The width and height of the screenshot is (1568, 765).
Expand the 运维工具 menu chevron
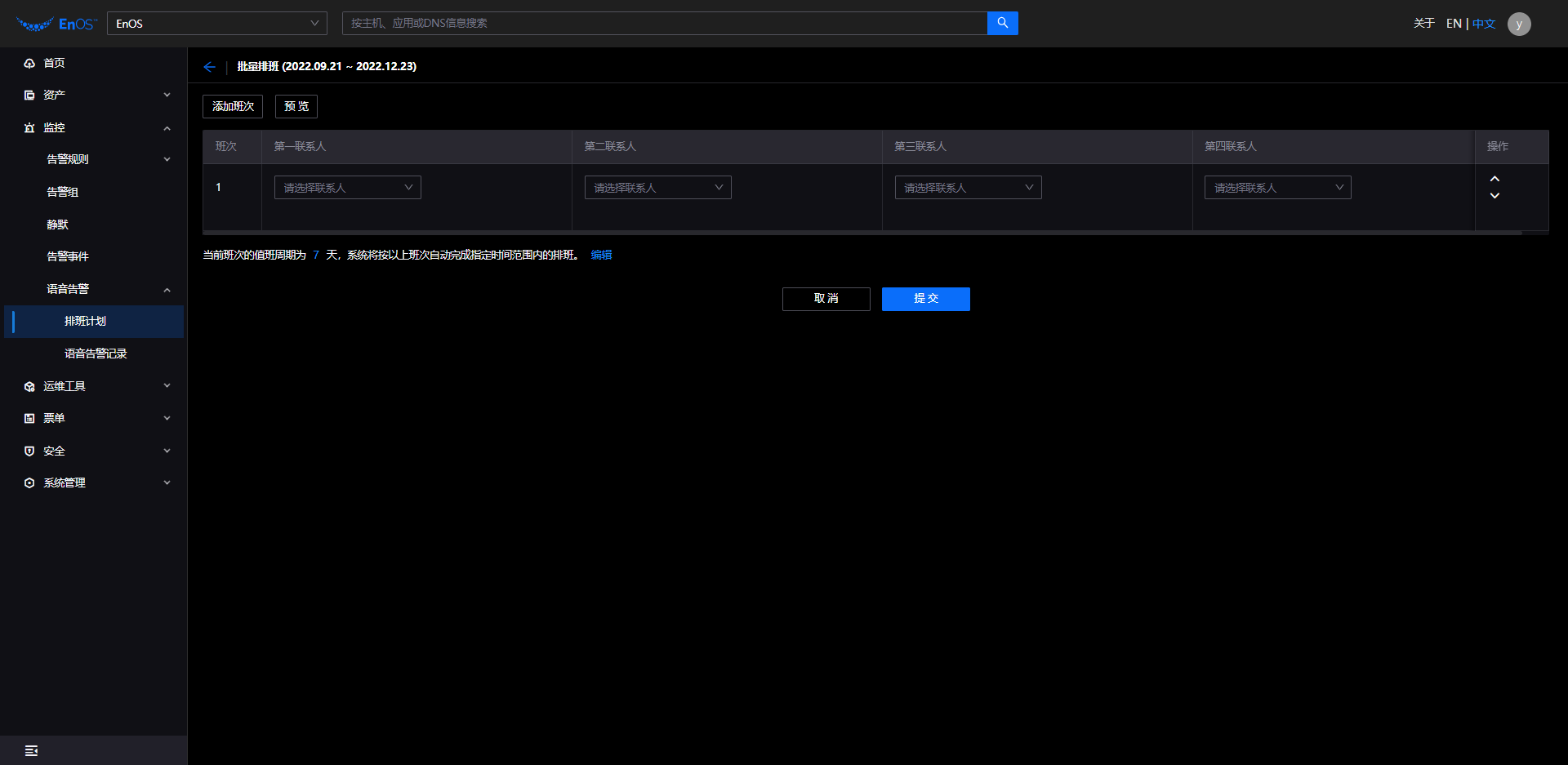coord(167,386)
